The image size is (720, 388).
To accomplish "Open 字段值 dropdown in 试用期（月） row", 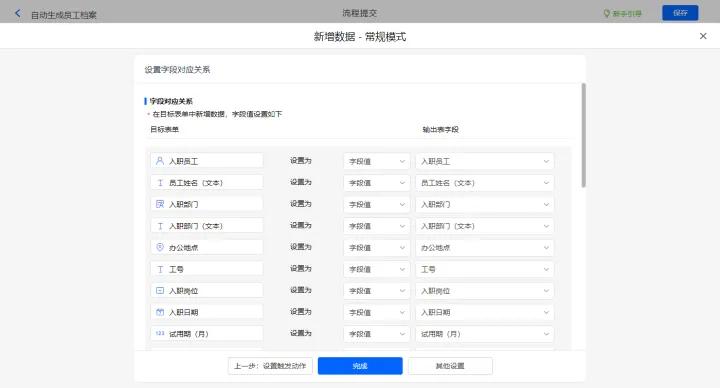I will [x=377, y=334].
